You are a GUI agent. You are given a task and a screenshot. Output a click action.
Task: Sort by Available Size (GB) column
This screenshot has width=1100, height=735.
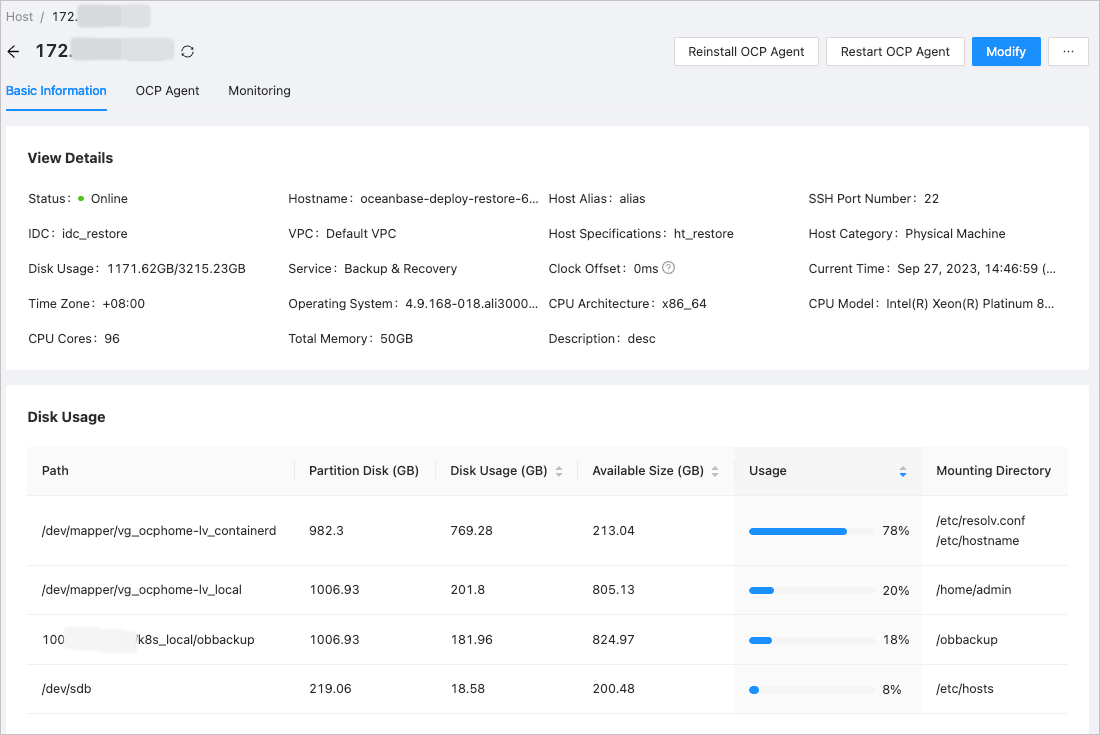coord(715,471)
